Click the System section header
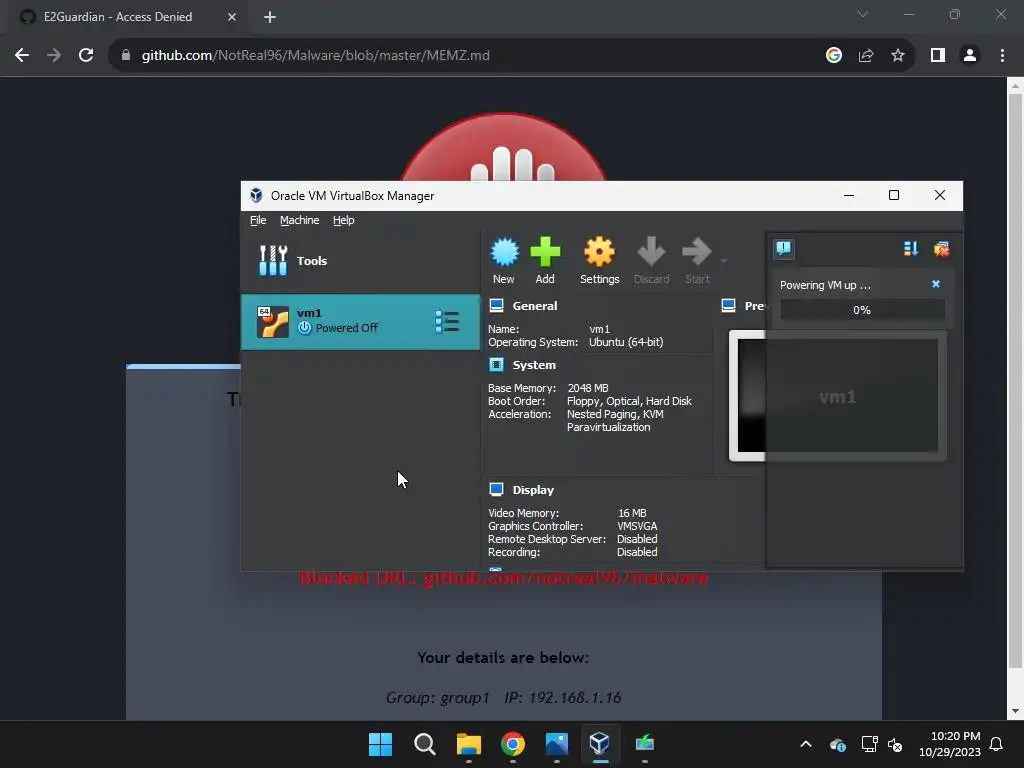Viewport: 1024px width, 768px height. coord(534,365)
